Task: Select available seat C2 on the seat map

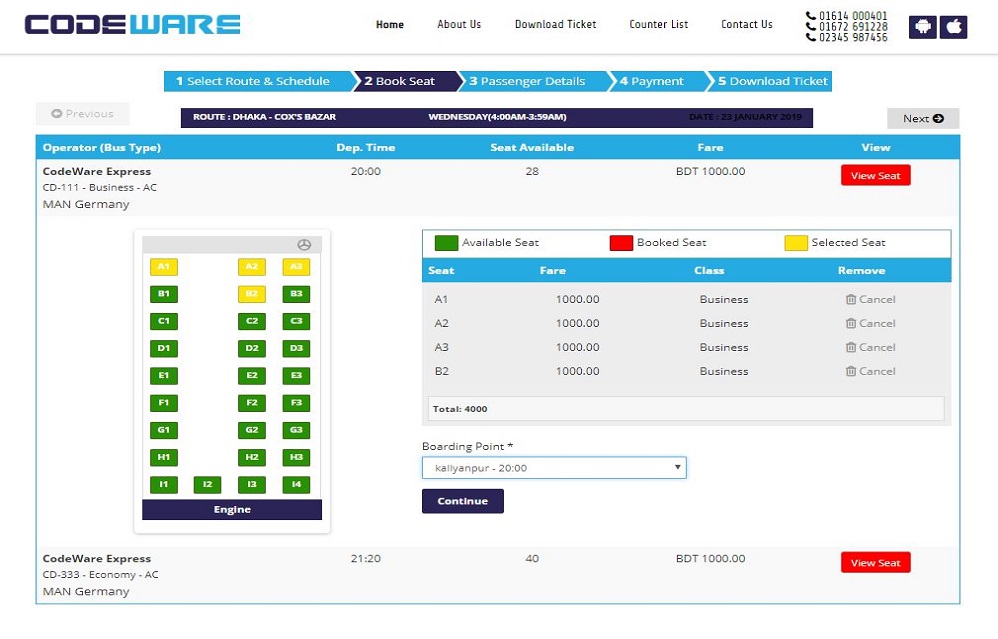Action: pyautogui.click(x=251, y=322)
